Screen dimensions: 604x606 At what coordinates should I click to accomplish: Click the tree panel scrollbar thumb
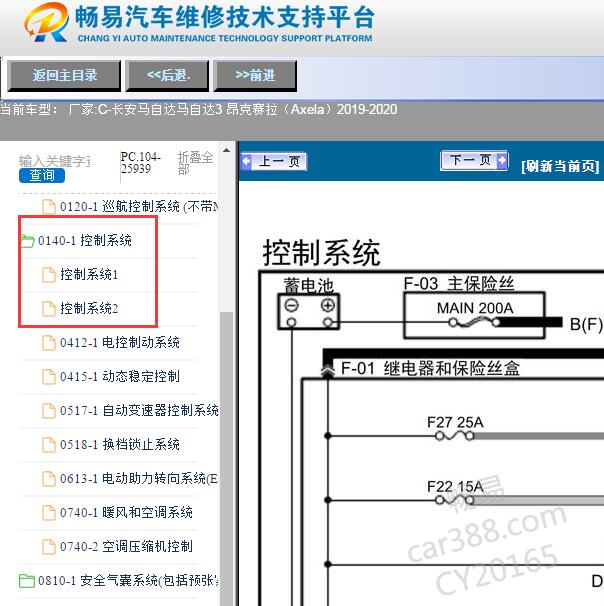point(226,458)
